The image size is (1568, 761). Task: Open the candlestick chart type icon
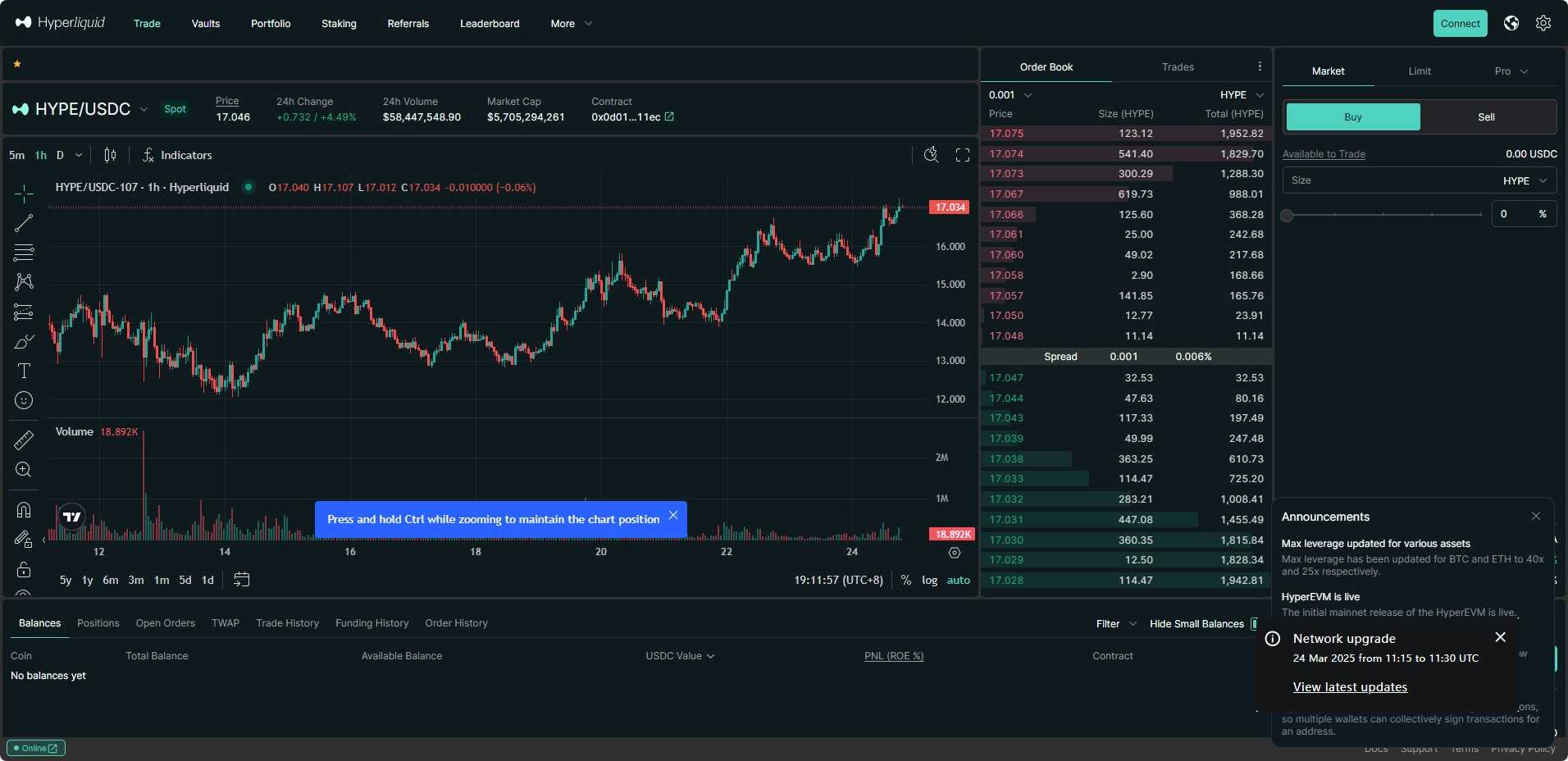coord(110,155)
